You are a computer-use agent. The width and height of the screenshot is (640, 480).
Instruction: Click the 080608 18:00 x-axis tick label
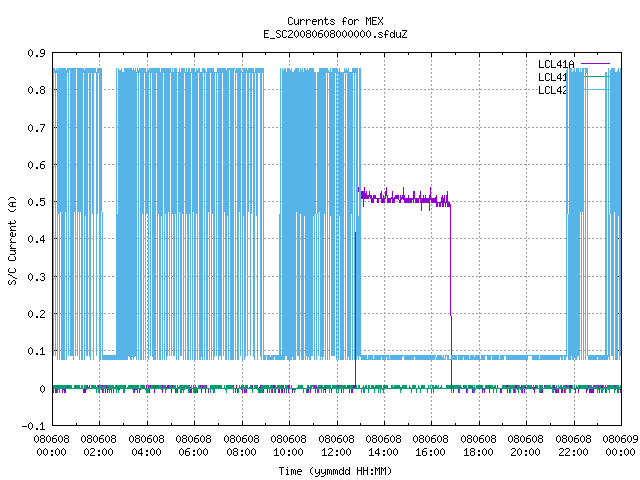[478, 445]
